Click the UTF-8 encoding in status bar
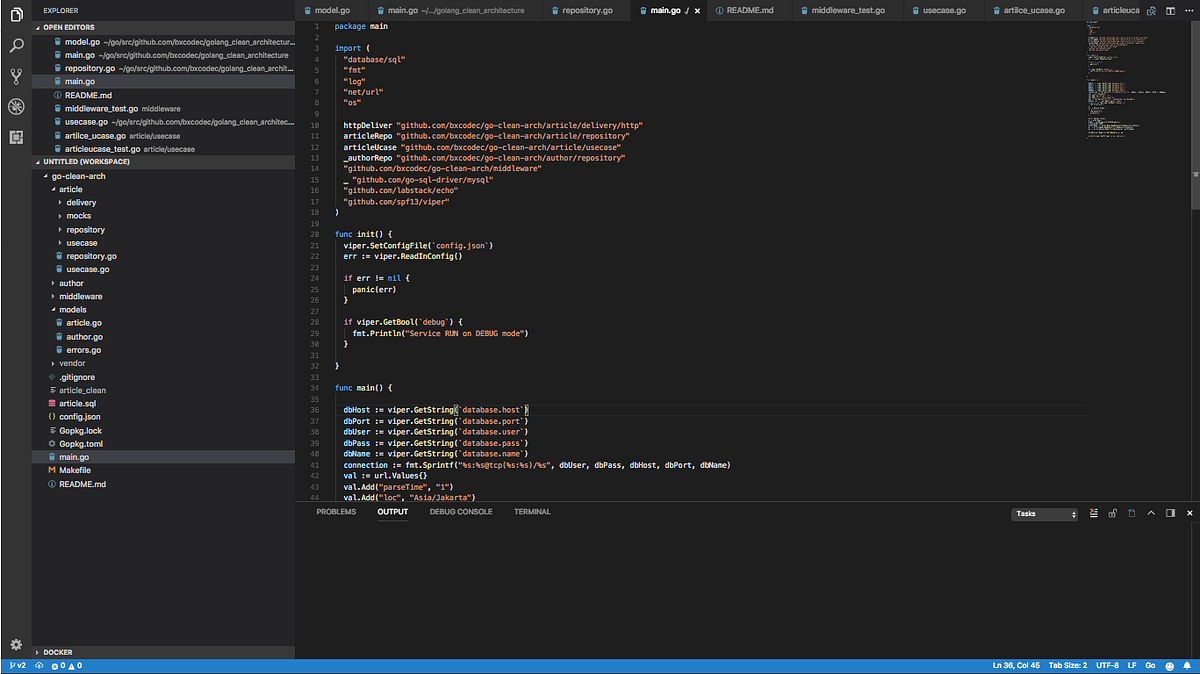 [1107, 665]
